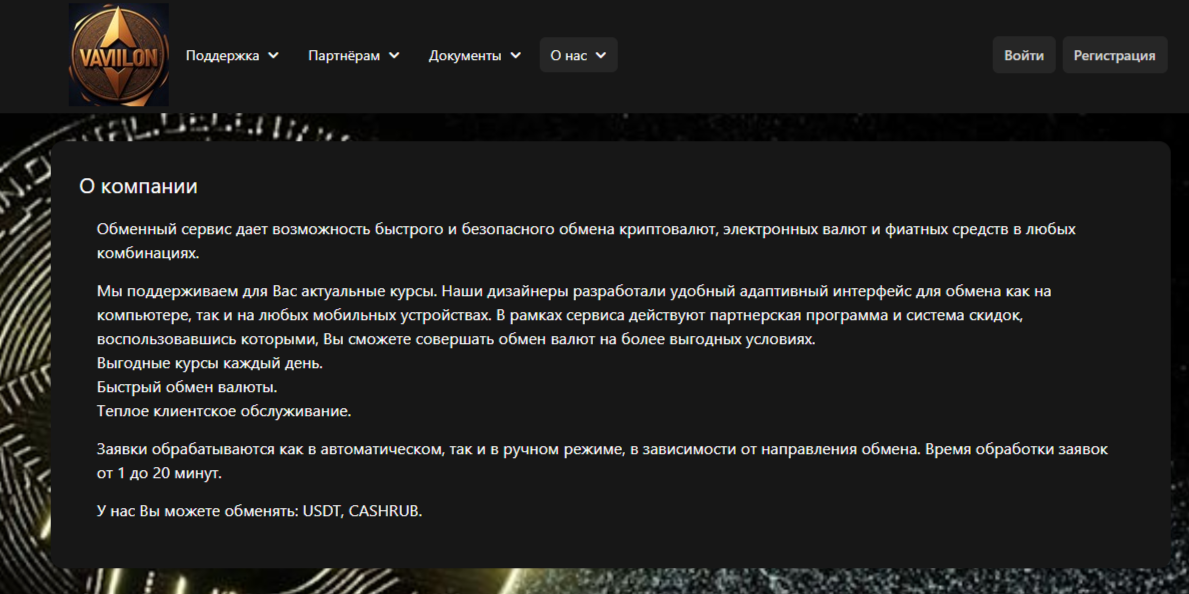Click the Vavilon coin logo
This screenshot has height=594, width=1189.
click(119, 55)
